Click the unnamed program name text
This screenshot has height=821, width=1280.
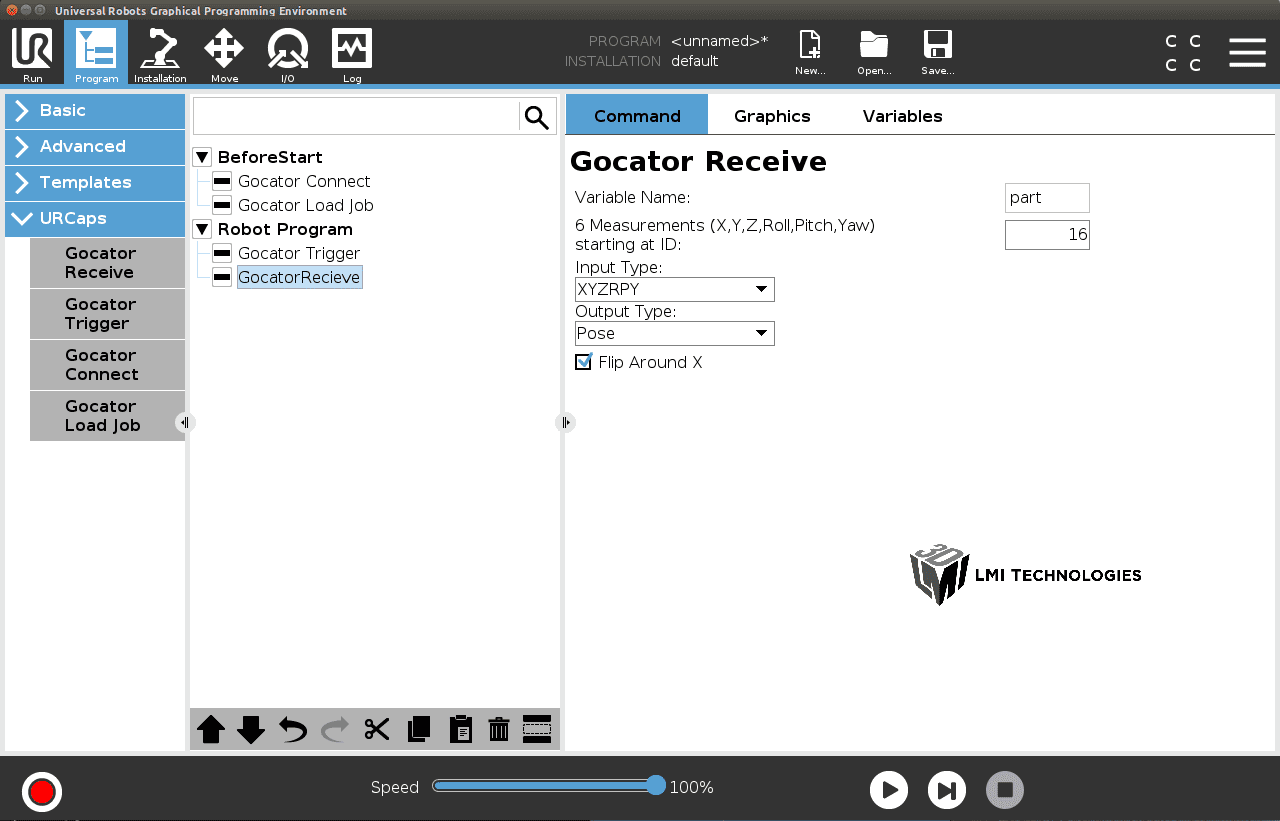(719, 41)
